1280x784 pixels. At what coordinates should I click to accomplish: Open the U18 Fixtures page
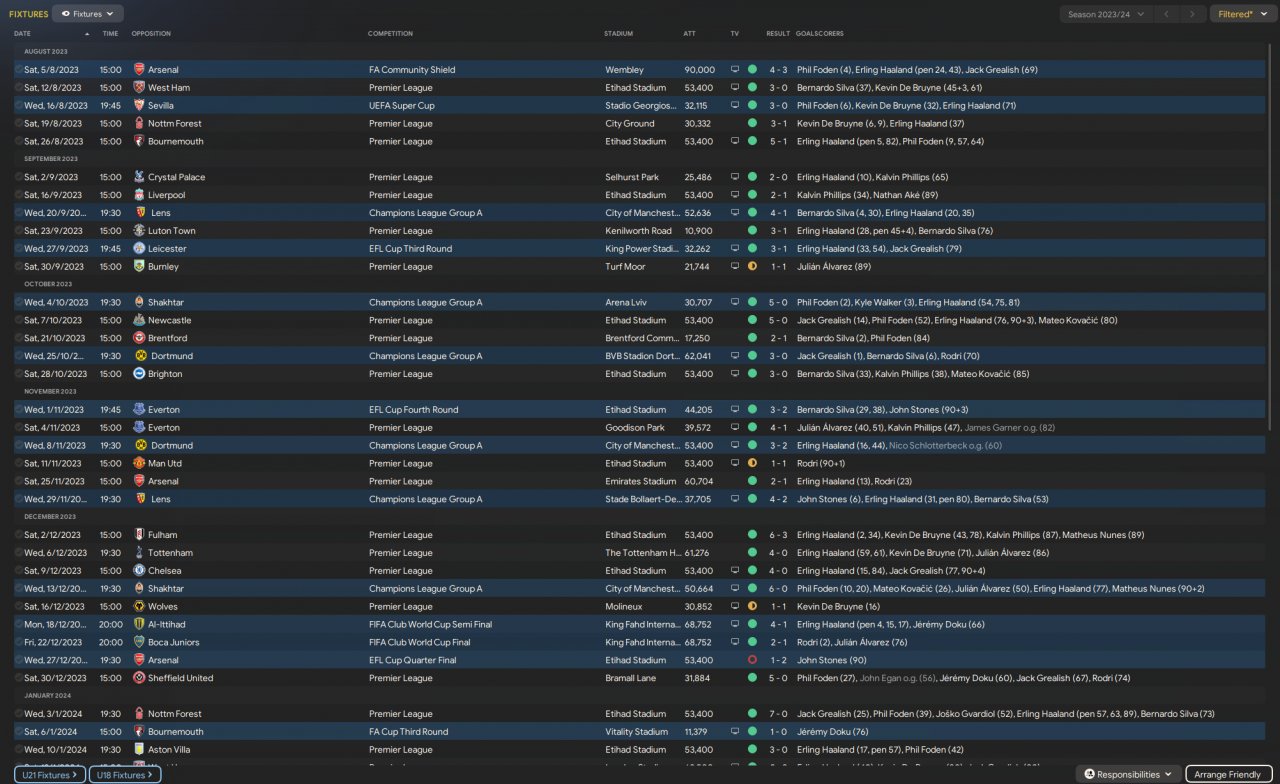coord(125,774)
